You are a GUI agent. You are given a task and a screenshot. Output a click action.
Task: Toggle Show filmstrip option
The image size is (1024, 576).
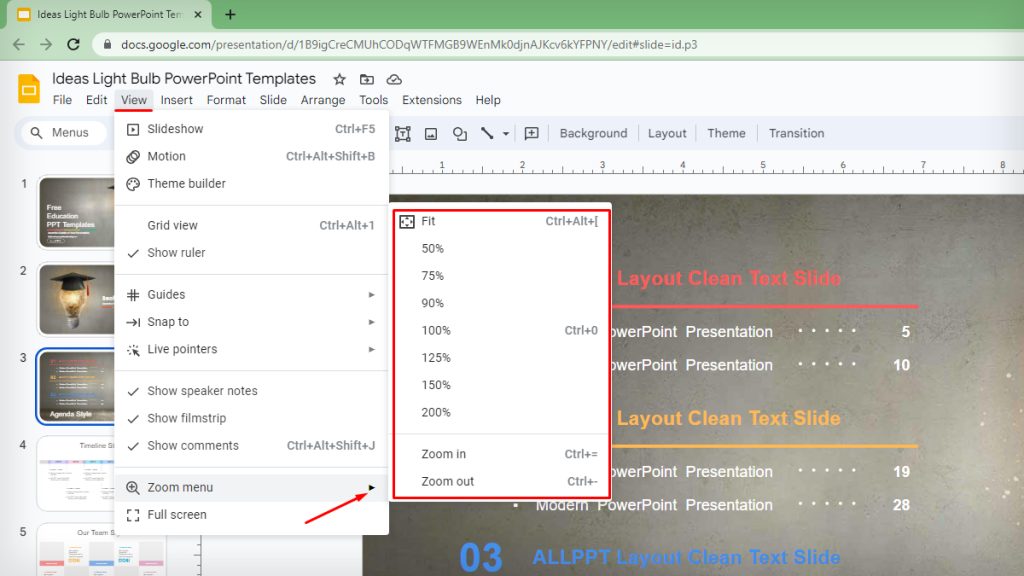tap(186, 418)
